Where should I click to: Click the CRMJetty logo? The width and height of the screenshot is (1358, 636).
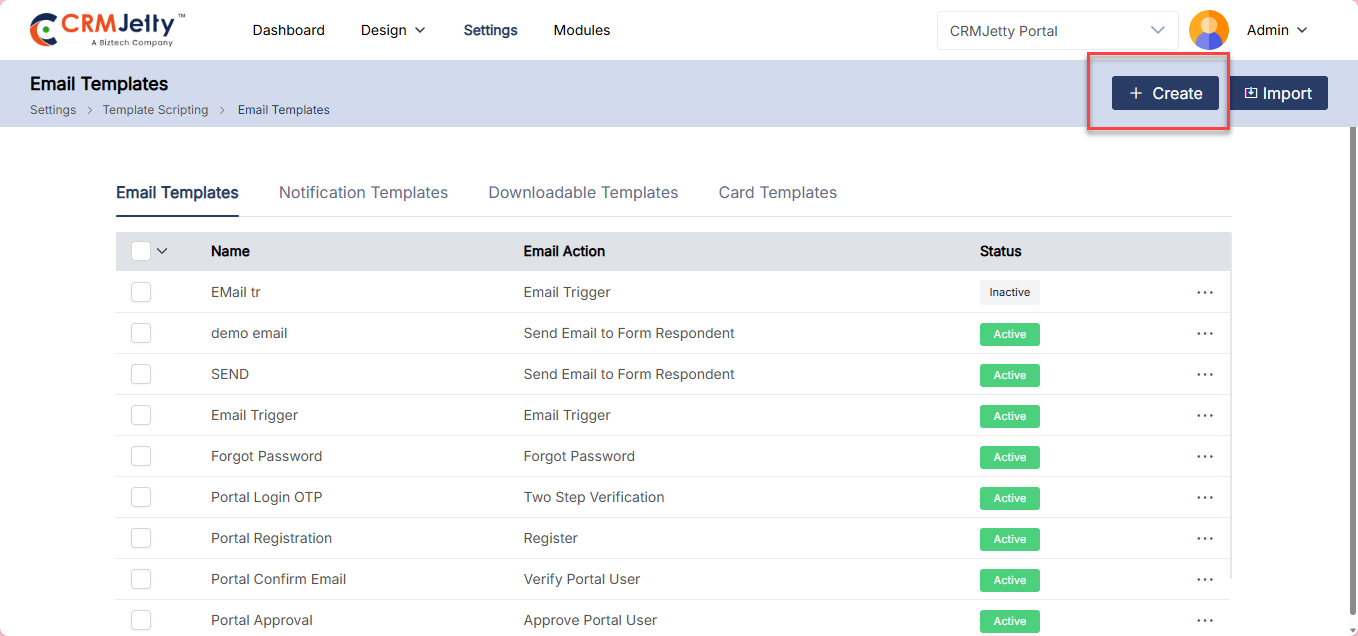[108, 30]
